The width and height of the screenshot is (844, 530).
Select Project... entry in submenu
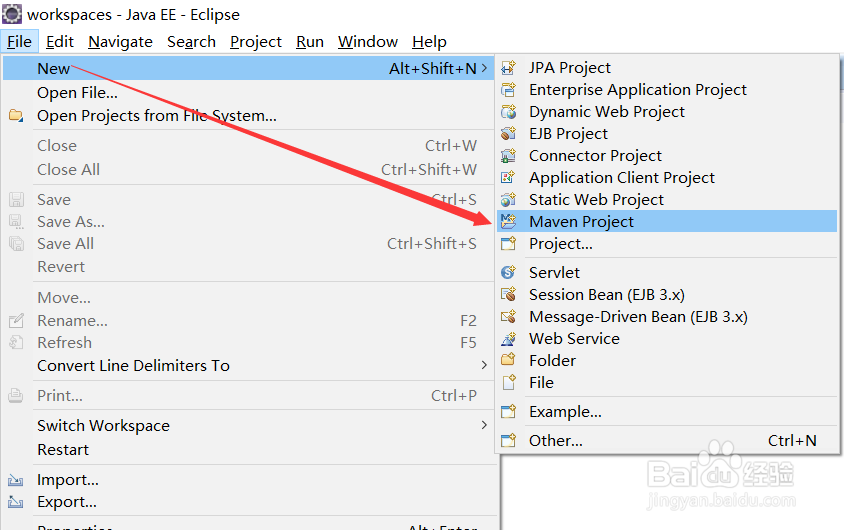[667, 244]
